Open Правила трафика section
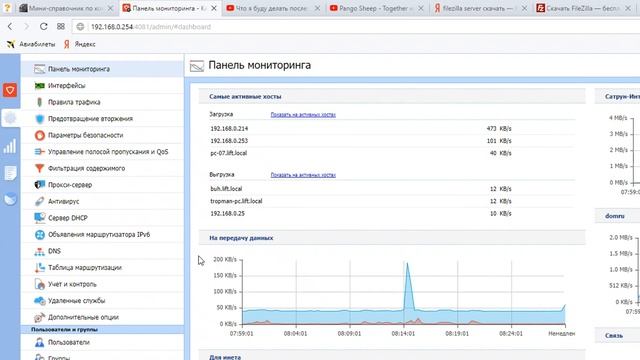Image resolution: width=640 pixels, height=360 pixels. pos(102,102)
